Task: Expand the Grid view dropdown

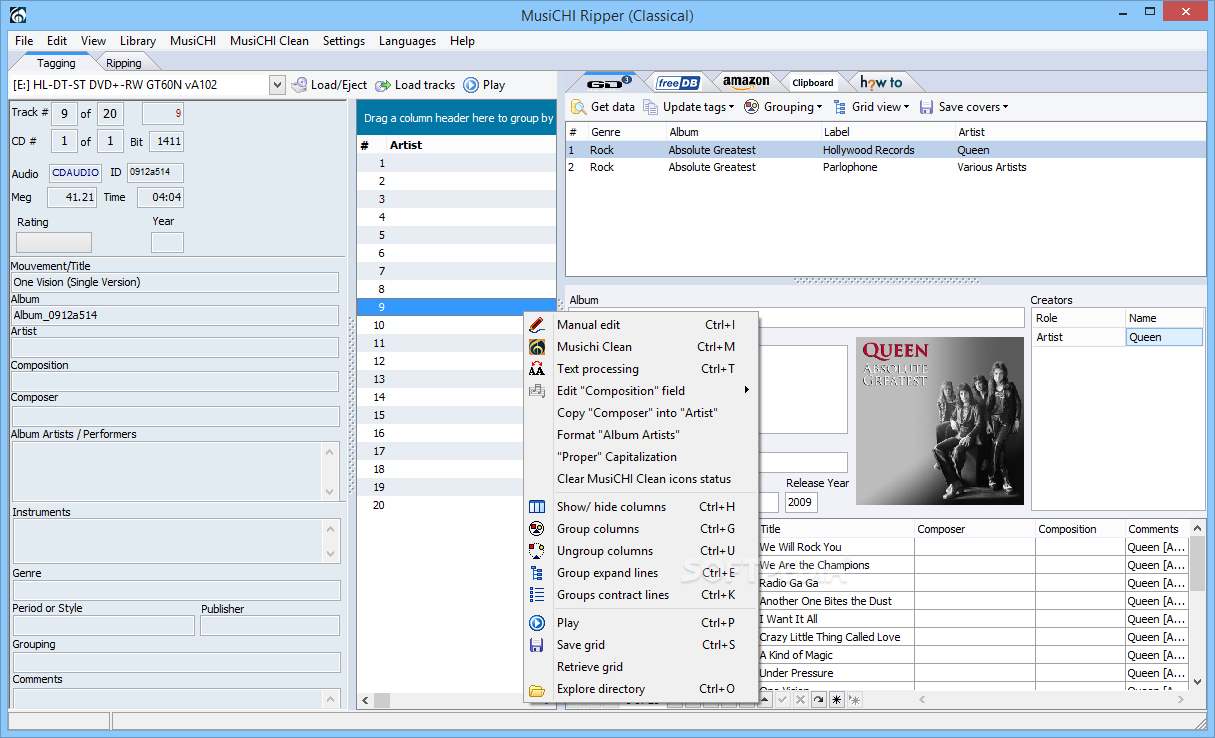Action: [906, 108]
